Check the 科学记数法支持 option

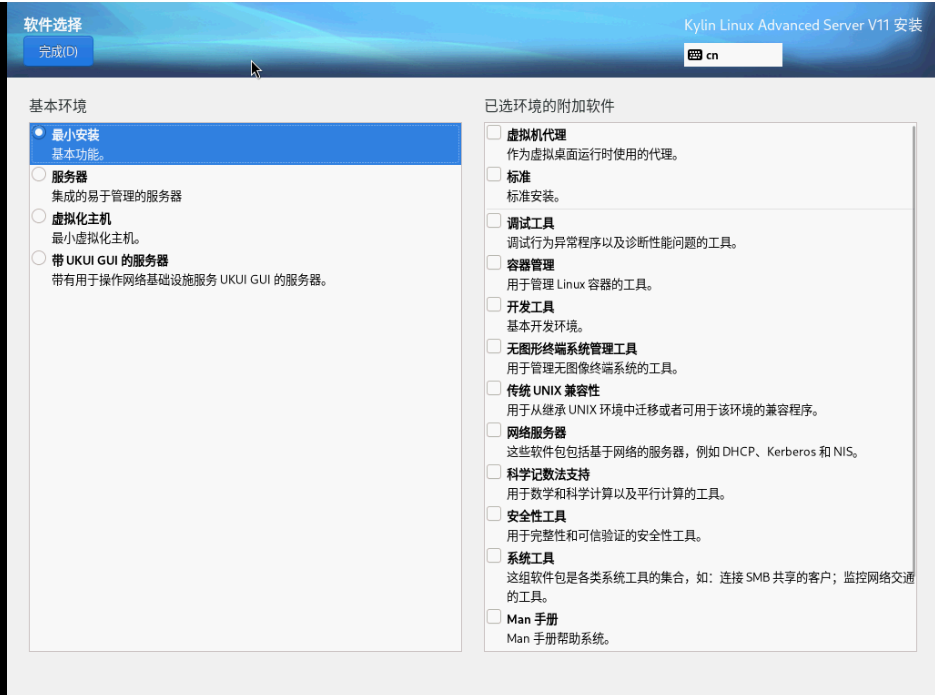pyautogui.click(x=494, y=473)
